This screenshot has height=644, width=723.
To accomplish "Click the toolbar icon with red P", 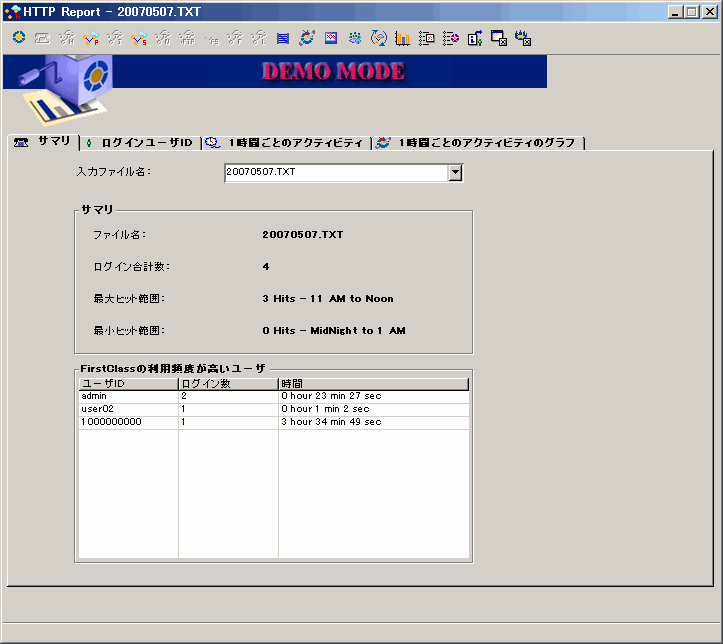I will [90, 38].
